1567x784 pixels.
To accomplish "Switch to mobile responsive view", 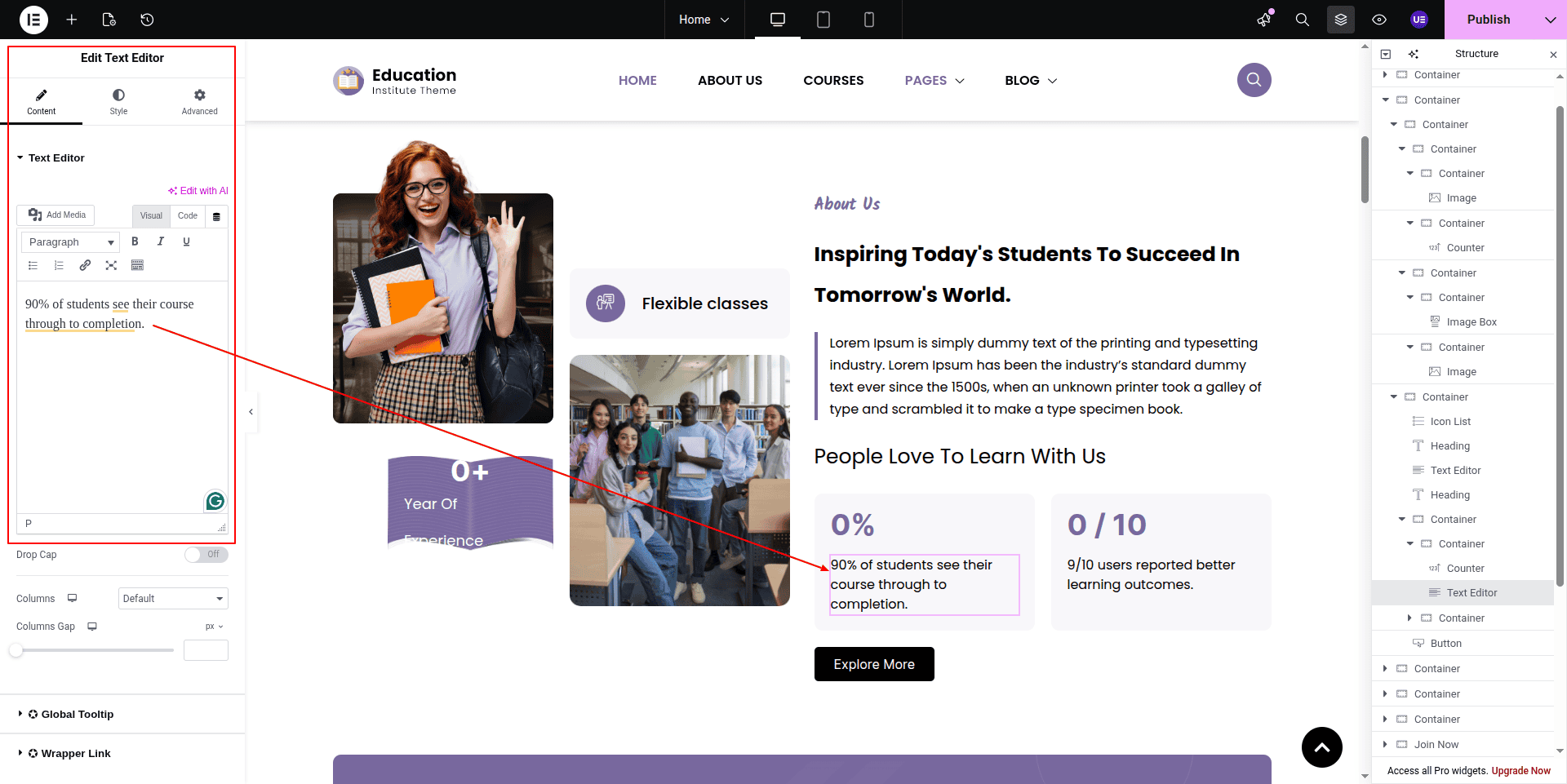I will coord(868,20).
